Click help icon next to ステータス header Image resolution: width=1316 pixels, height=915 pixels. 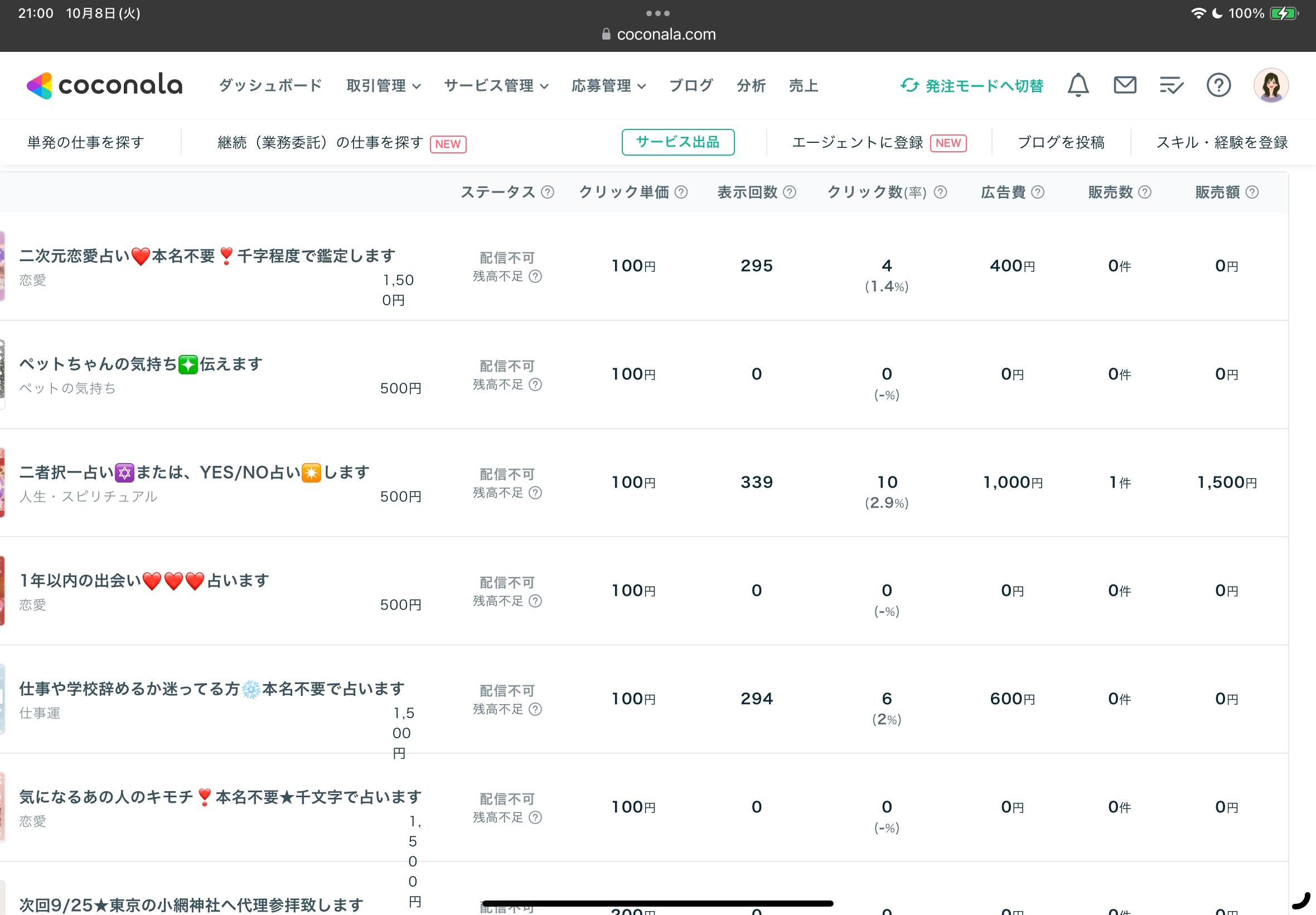click(x=548, y=192)
